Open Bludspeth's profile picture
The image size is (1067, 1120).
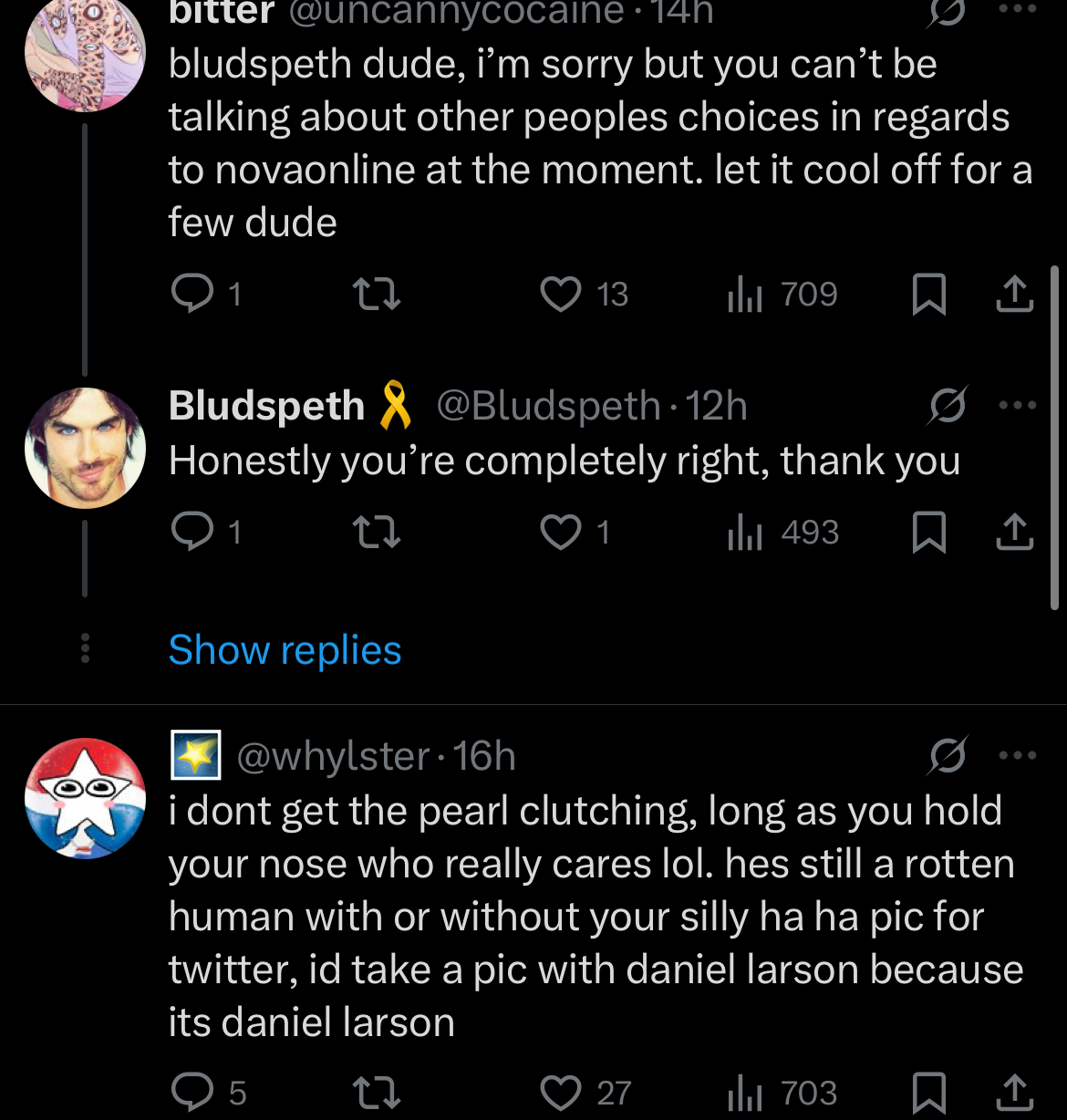click(85, 448)
